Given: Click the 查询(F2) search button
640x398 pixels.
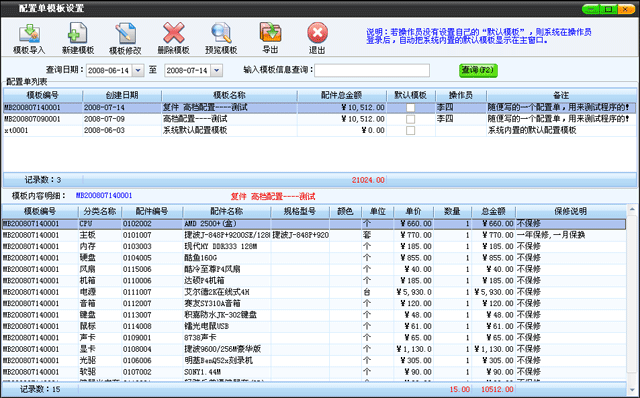Looking at the screenshot, I should [x=478, y=70].
